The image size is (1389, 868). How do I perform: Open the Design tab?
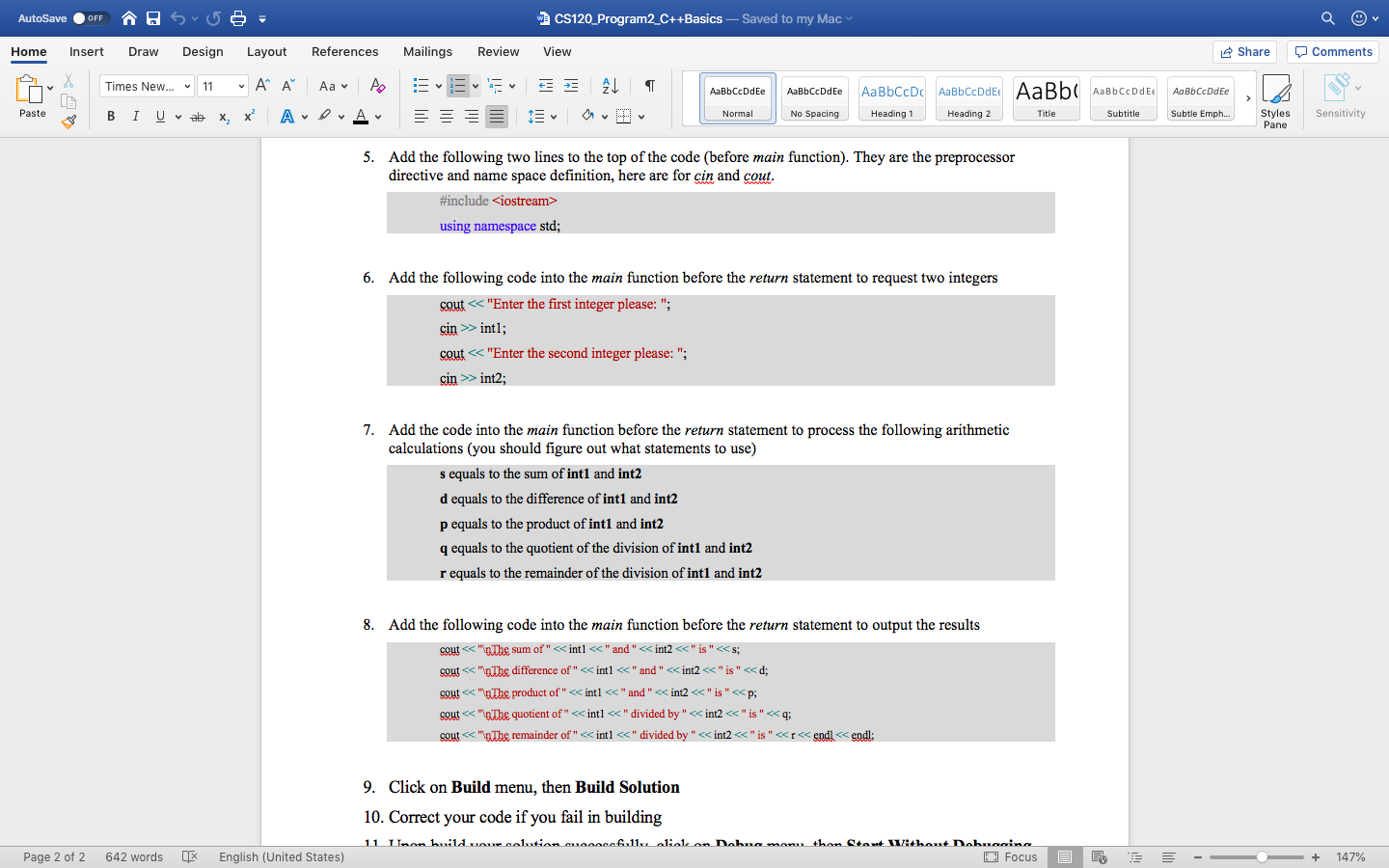[x=203, y=52]
